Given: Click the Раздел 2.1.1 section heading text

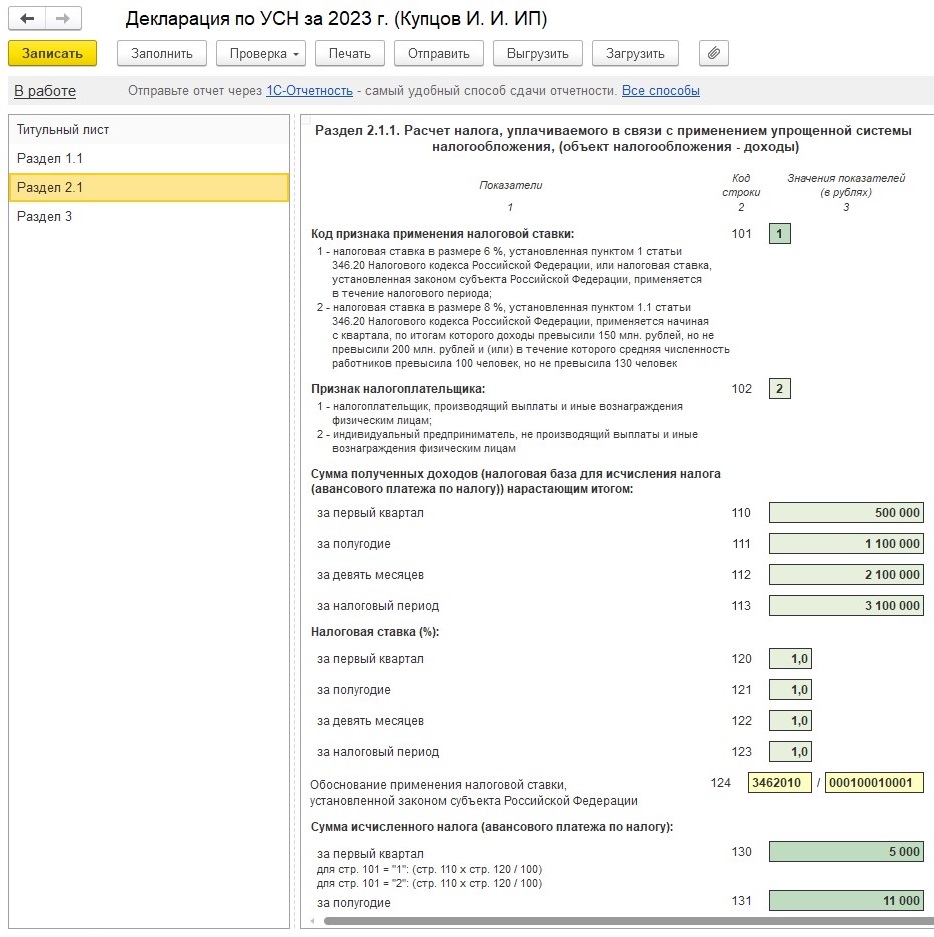Looking at the screenshot, I should [613, 139].
